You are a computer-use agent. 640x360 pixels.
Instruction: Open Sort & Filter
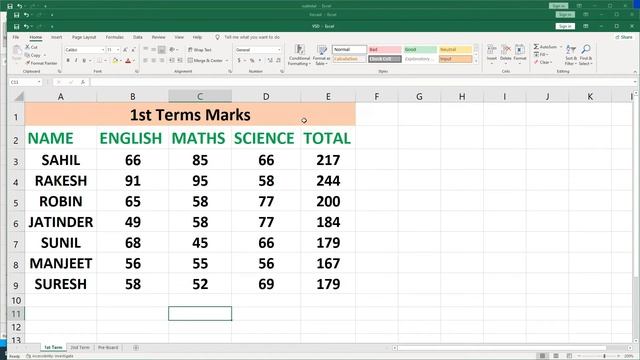tap(571, 55)
